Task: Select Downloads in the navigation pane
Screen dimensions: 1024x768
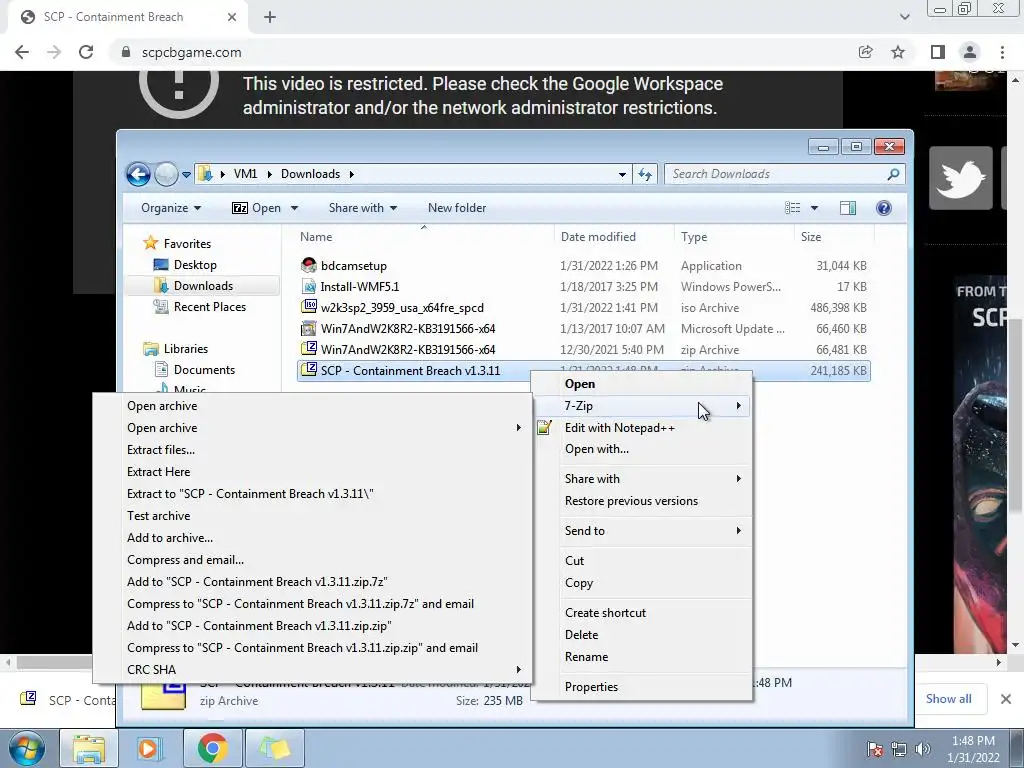Action: pyautogui.click(x=193, y=285)
